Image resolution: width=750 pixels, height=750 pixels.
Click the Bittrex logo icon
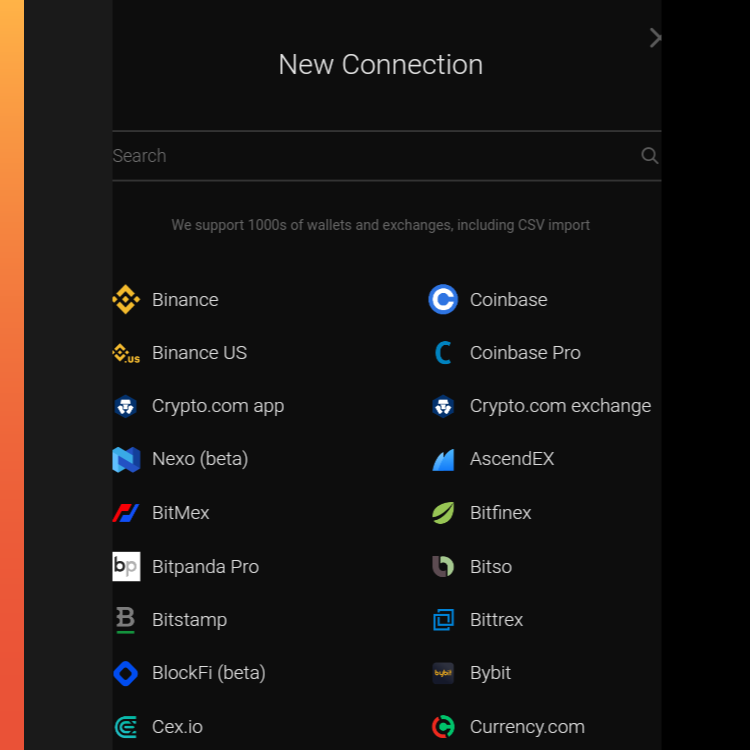pos(443,620)
